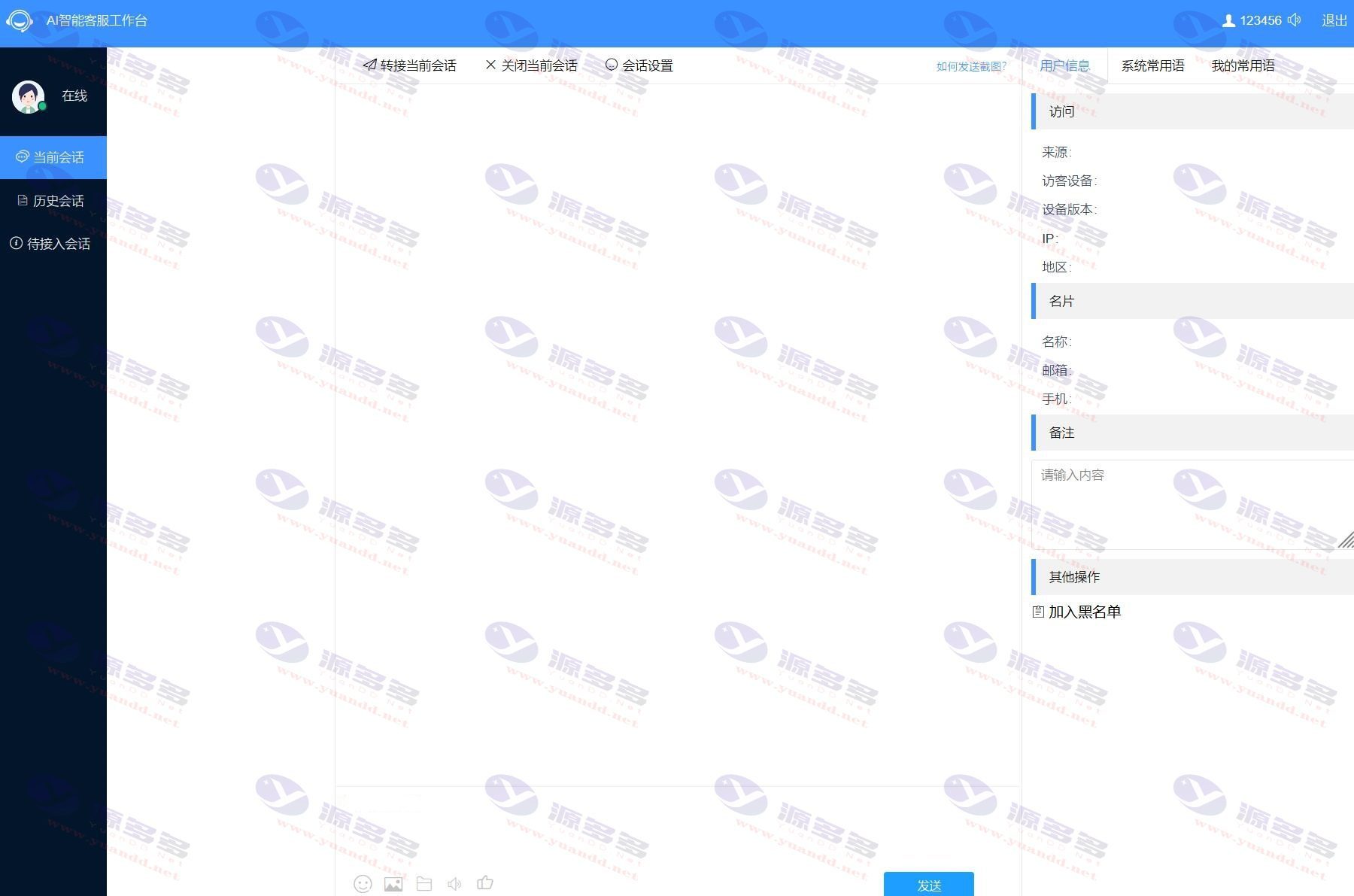Screen dimensions: 1354x896
Task: Click the AI智能客服工作台 headset logo
Action: click(x=20, y=20)
